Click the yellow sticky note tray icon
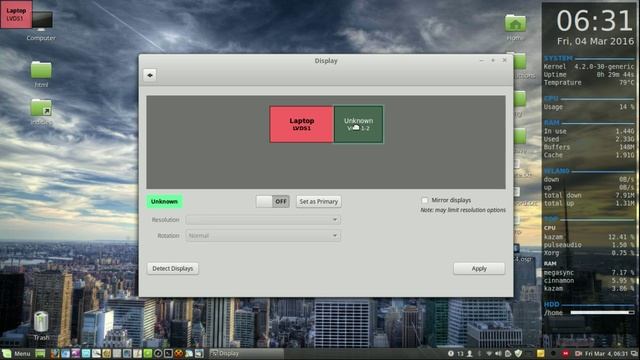The width and height of the screenshot is (640, 360). pos(541,353)
